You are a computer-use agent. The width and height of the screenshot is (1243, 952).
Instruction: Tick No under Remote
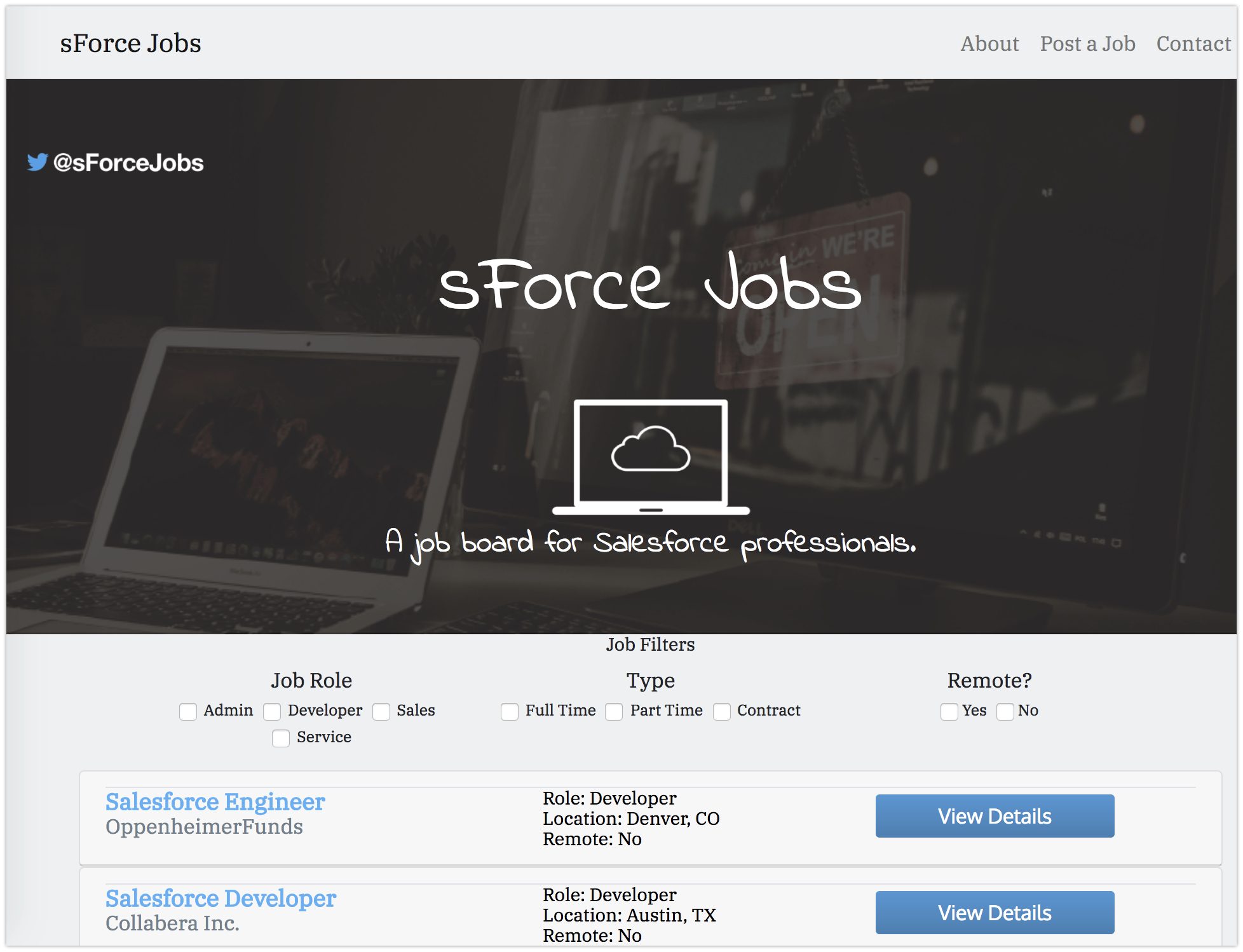pos(1005,711)
